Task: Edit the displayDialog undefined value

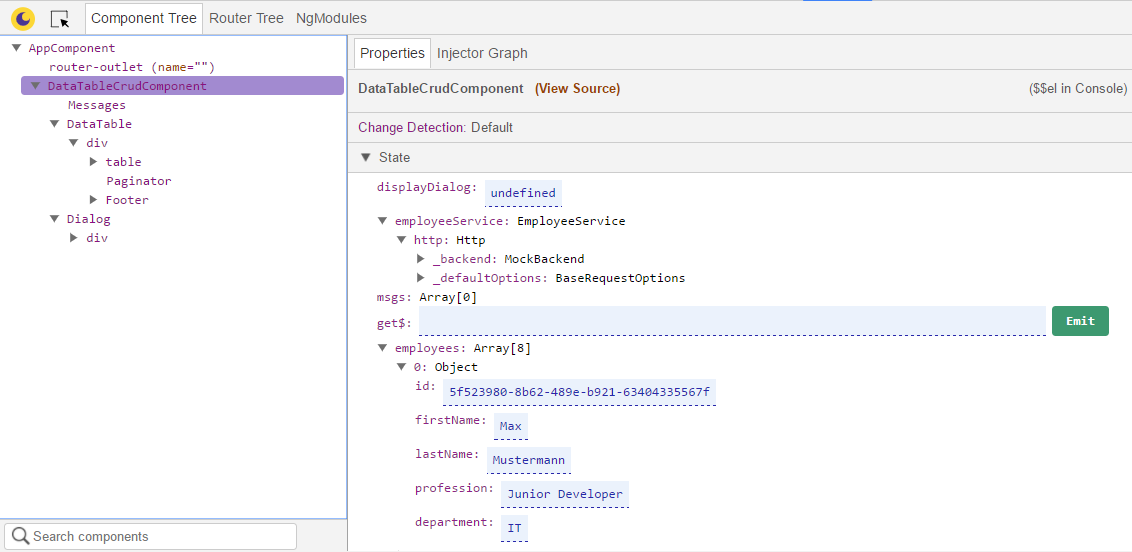Action: pos(523,193)
